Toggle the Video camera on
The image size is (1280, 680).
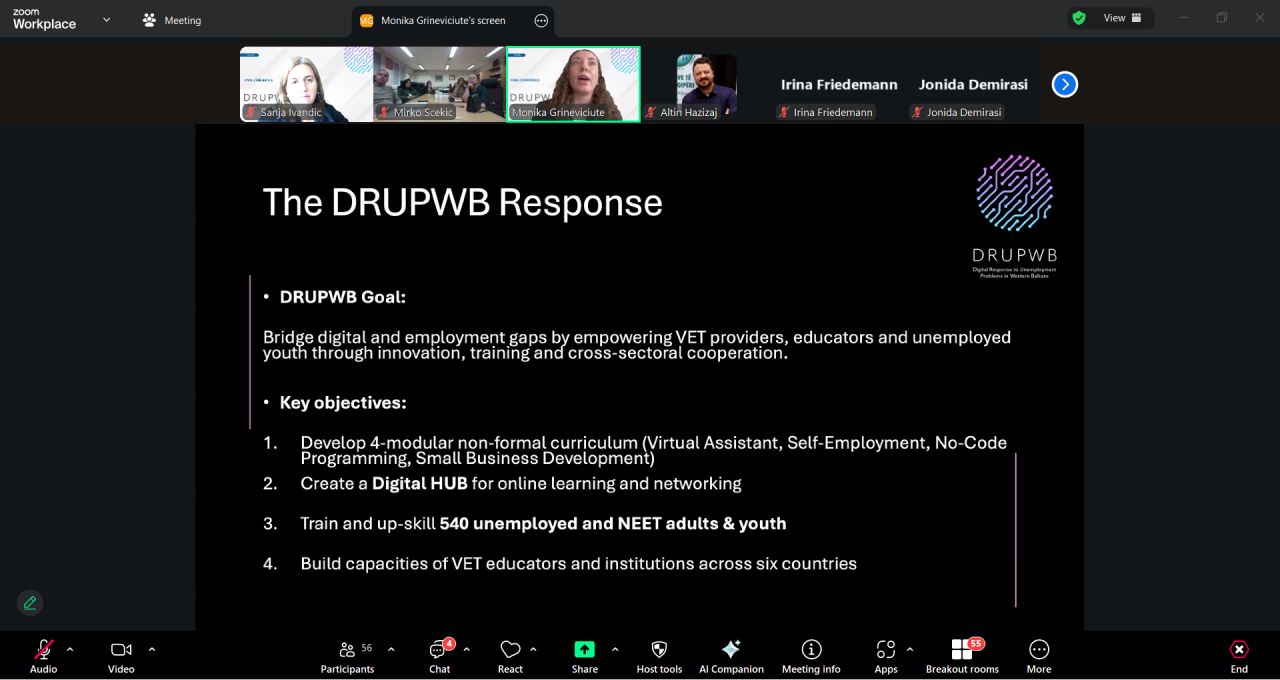121,655
